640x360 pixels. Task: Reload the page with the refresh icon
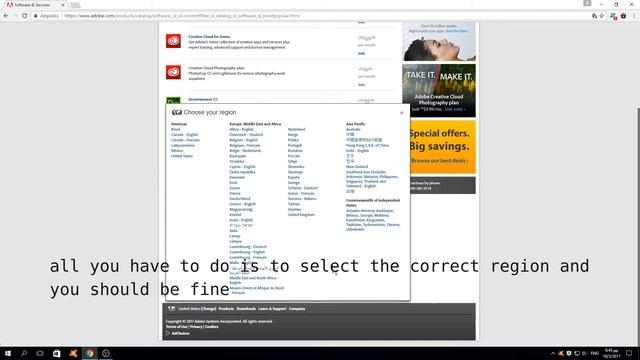pyautogui.click(x=24, y=16)
